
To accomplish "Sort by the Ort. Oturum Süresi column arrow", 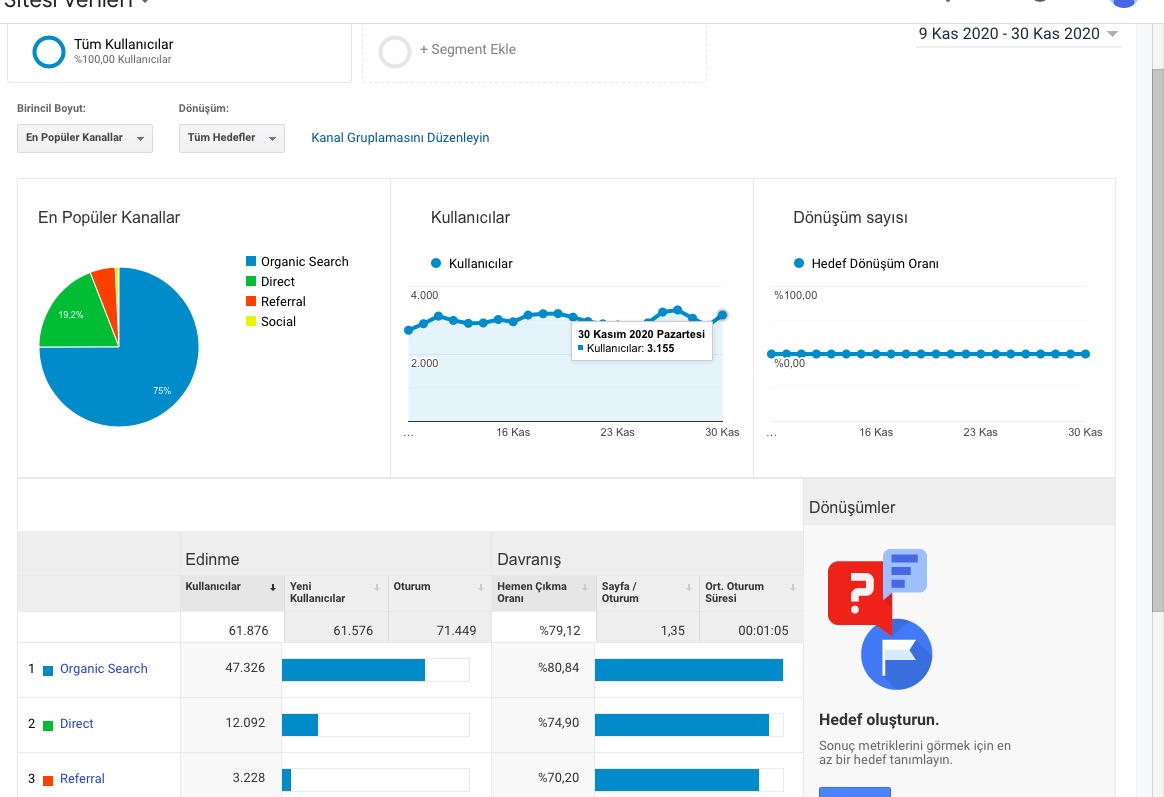I will [x=793, y=587].
